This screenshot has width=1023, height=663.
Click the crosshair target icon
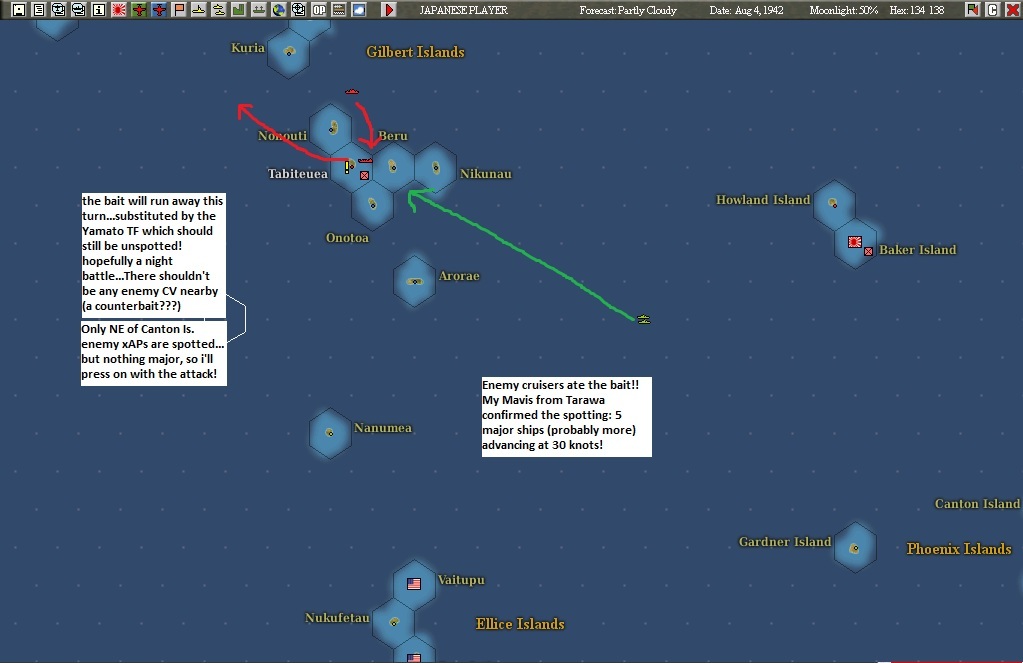click(x=298, y=10)
